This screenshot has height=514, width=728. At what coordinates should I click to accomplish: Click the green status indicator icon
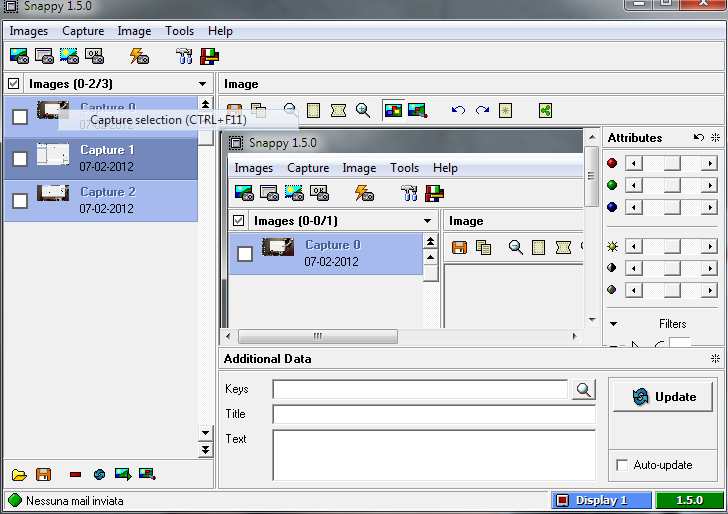15,500
